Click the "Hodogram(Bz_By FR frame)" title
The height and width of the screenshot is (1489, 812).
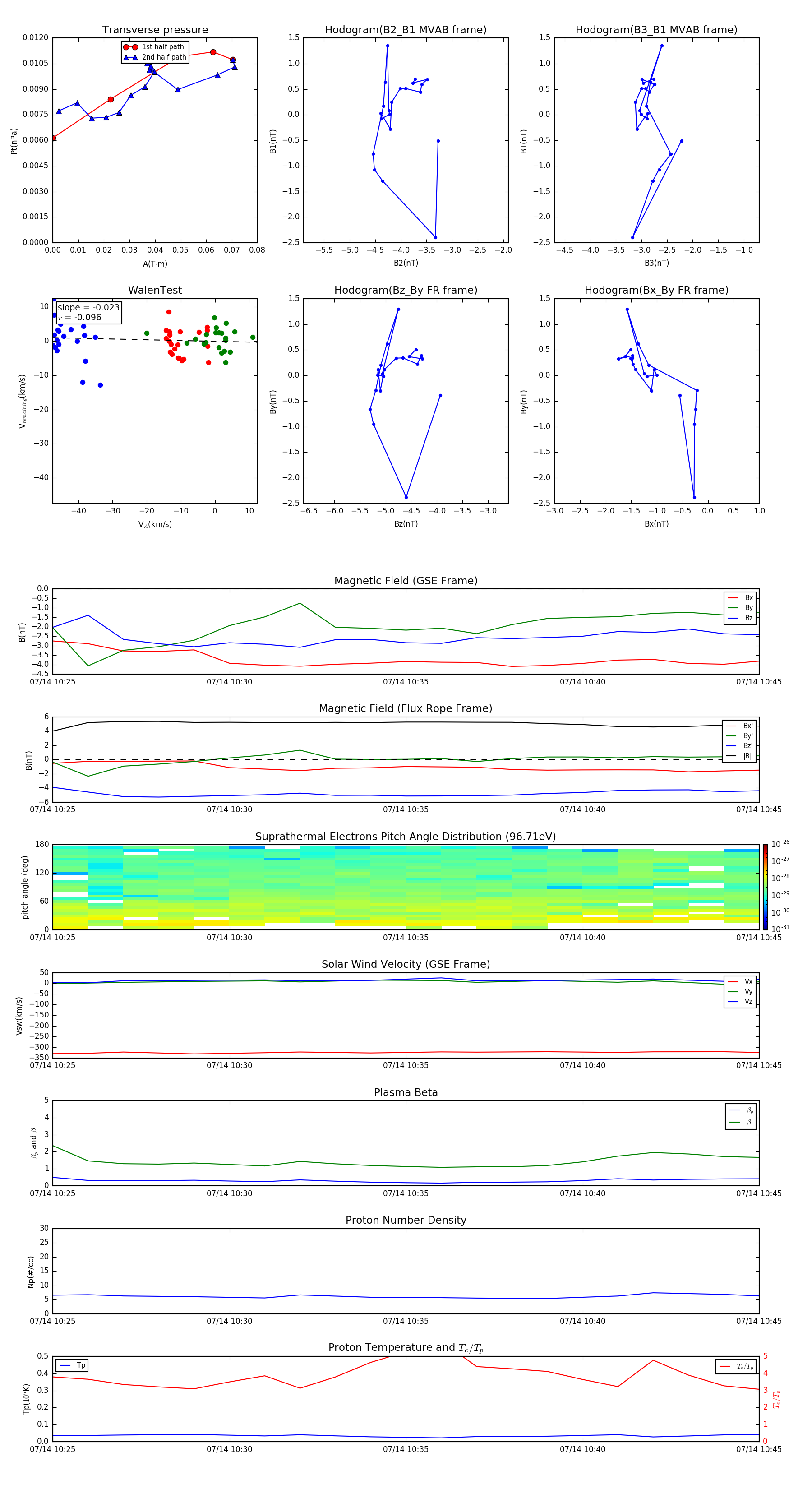[x=406, y=290]
